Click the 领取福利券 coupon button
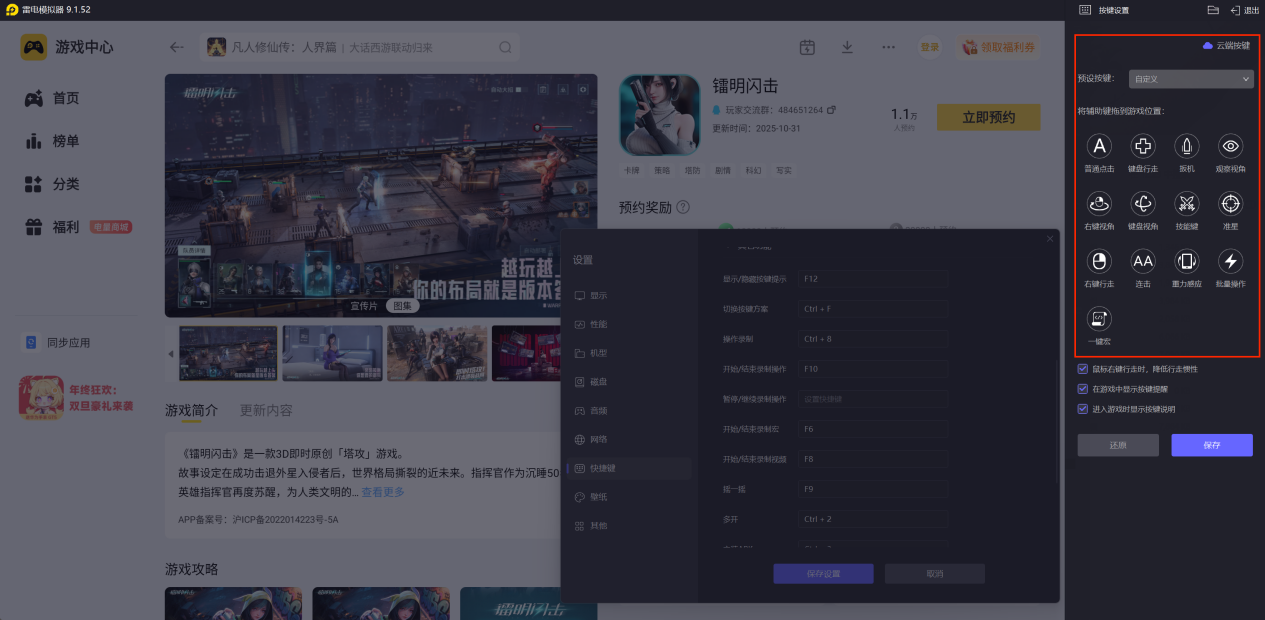This screenshot has height=620, width=1265. [x=997, y=47]
